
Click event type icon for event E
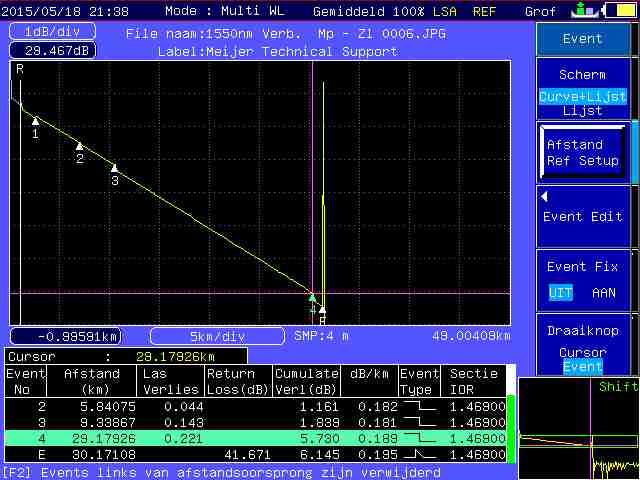(x=418, y=454)
